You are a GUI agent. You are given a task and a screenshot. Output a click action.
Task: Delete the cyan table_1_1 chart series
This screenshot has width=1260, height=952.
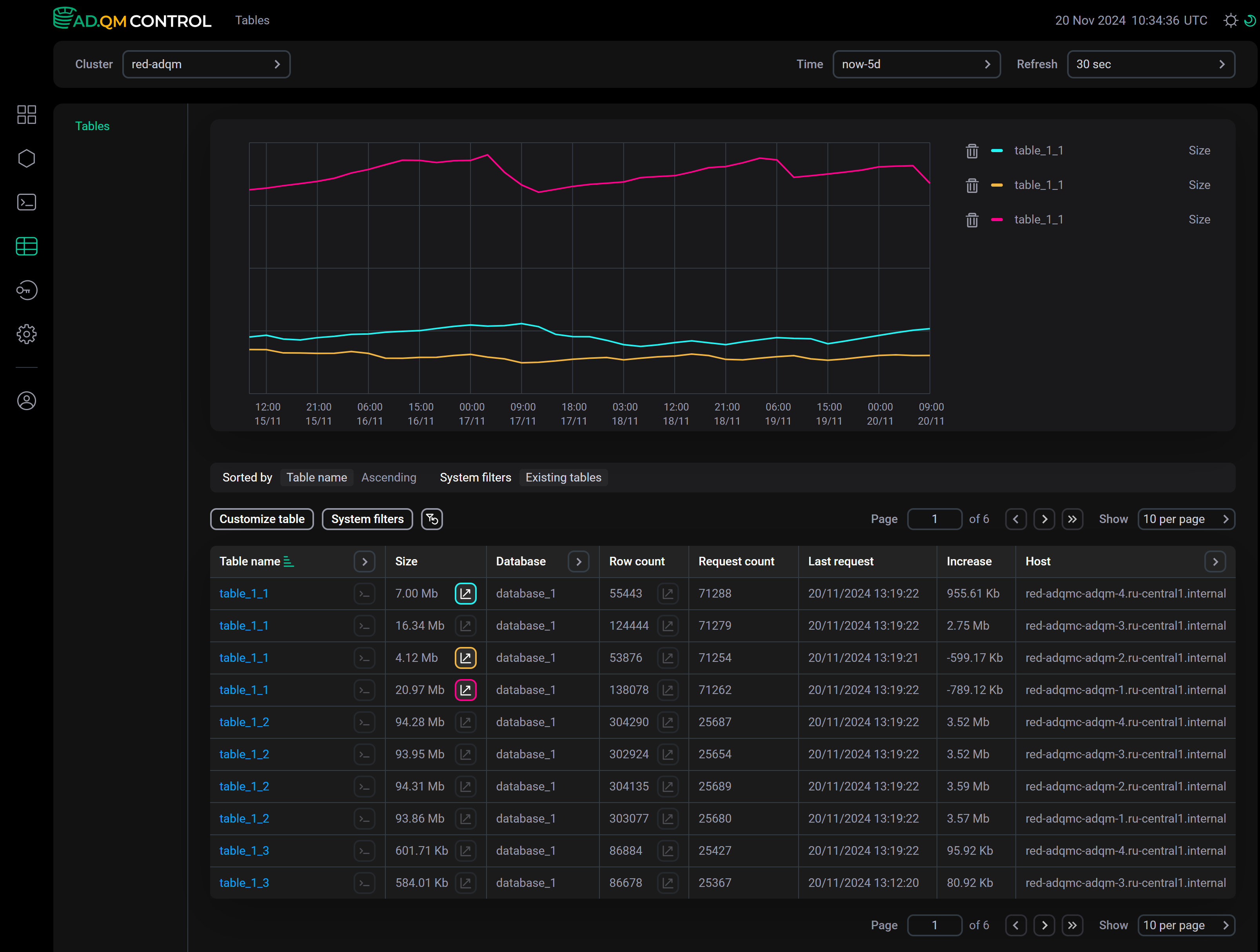pyautogui.click(x=972, y=151)
